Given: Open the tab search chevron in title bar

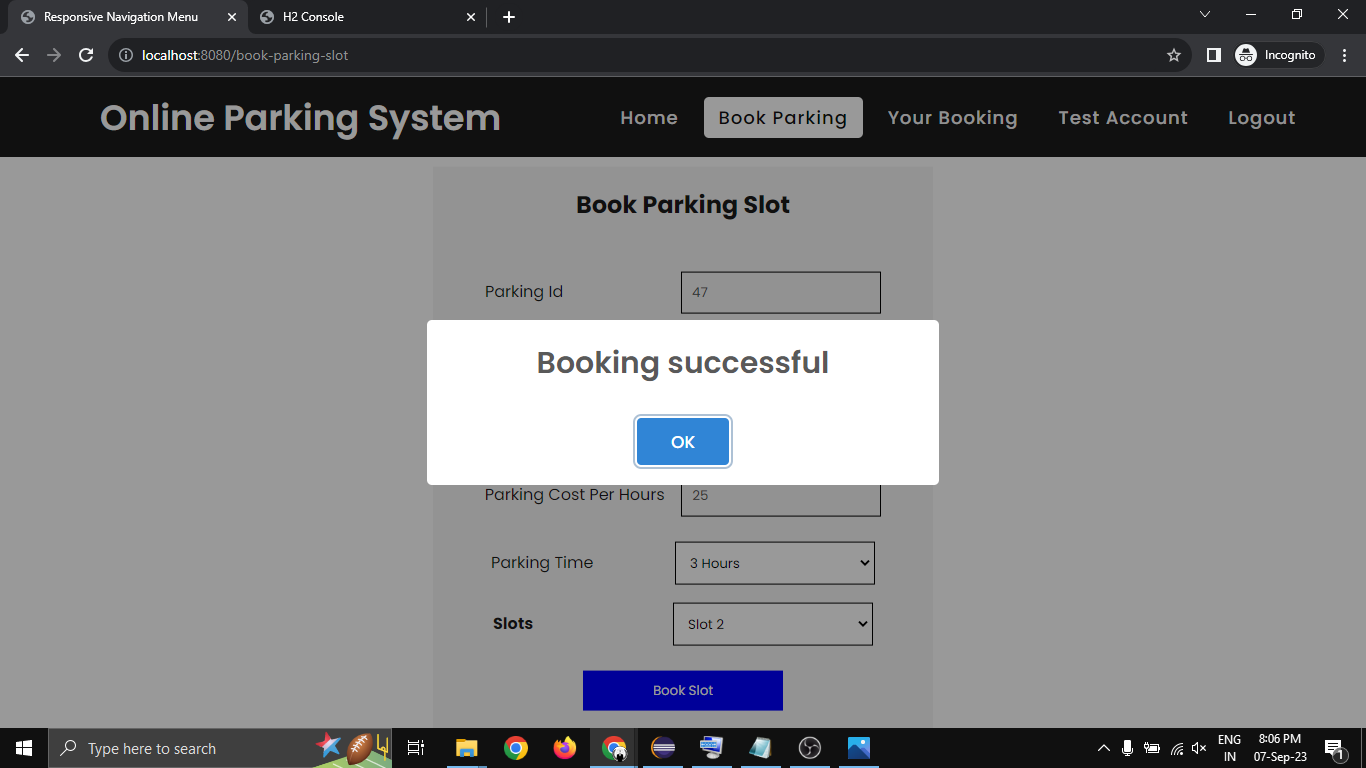Looking at the screenshot, I should coord(1205,15).
